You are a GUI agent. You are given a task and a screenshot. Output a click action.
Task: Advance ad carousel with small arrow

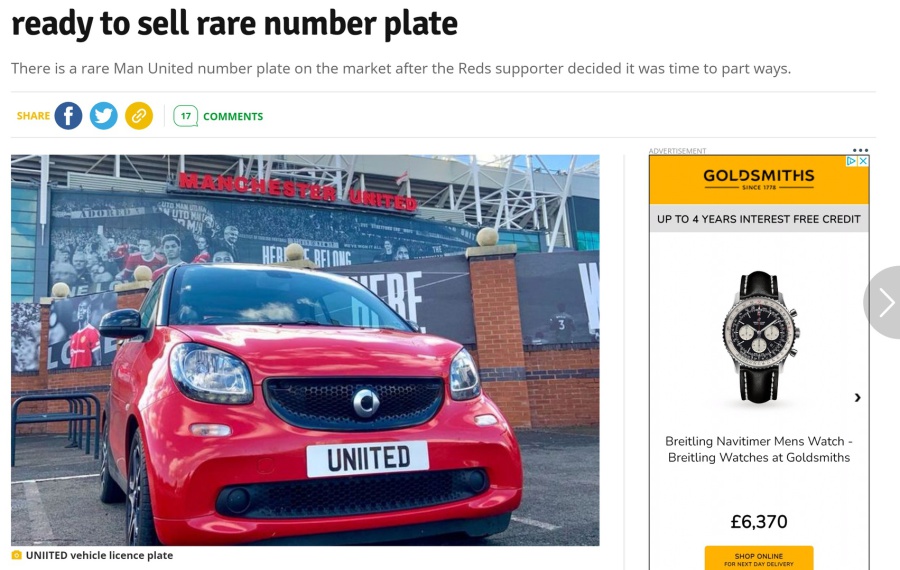pos(858,397)
